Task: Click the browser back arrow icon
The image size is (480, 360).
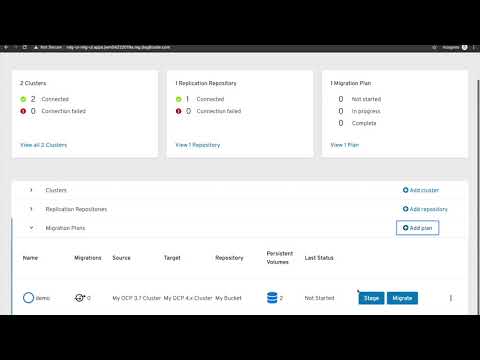Action: (x=6, y=47)
